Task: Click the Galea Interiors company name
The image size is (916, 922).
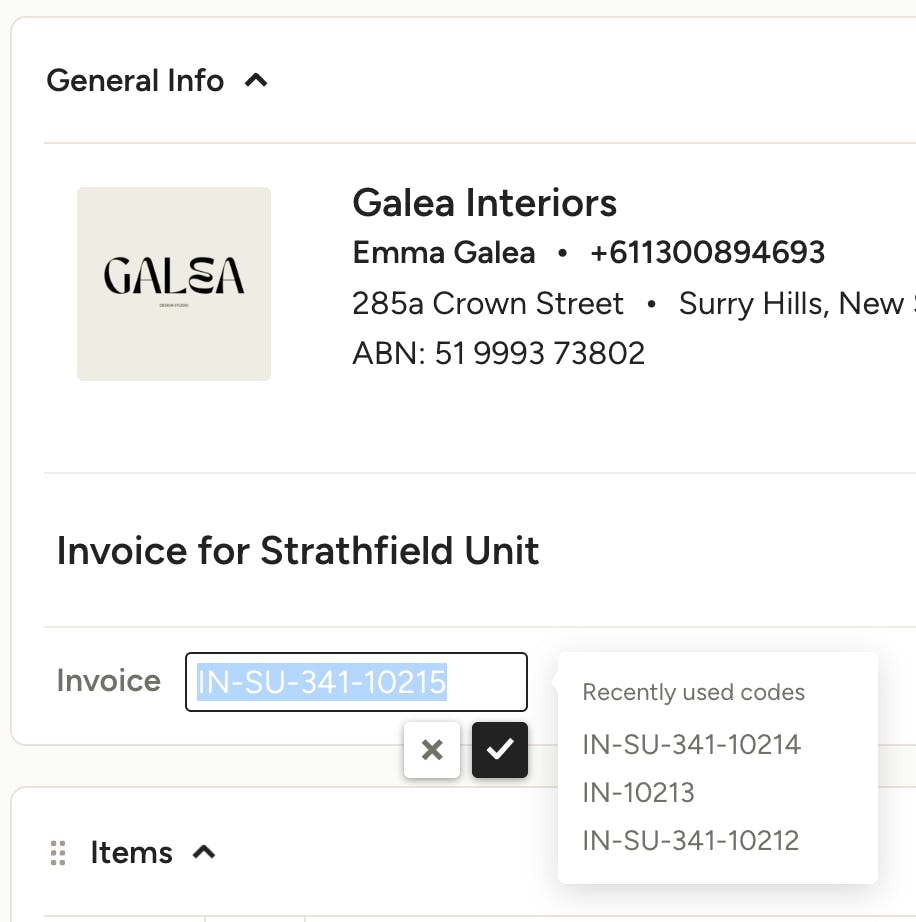Action: (x=484, y=203)
